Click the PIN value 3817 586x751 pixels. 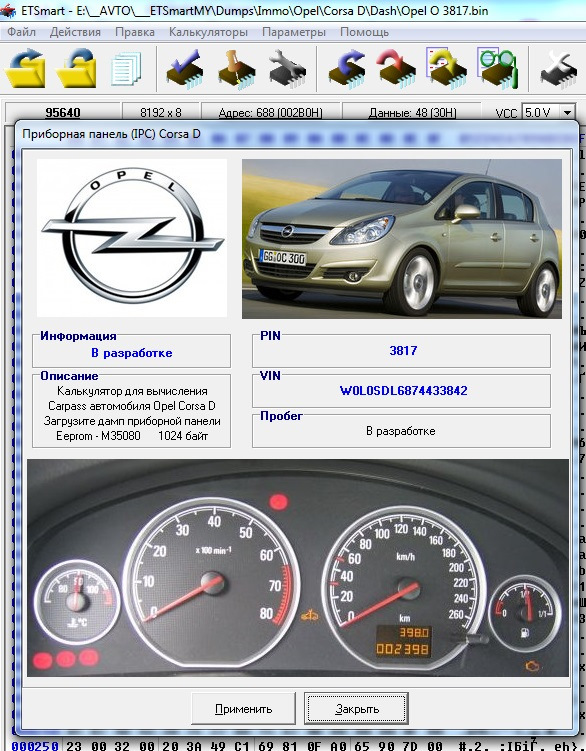pos(403,351)
